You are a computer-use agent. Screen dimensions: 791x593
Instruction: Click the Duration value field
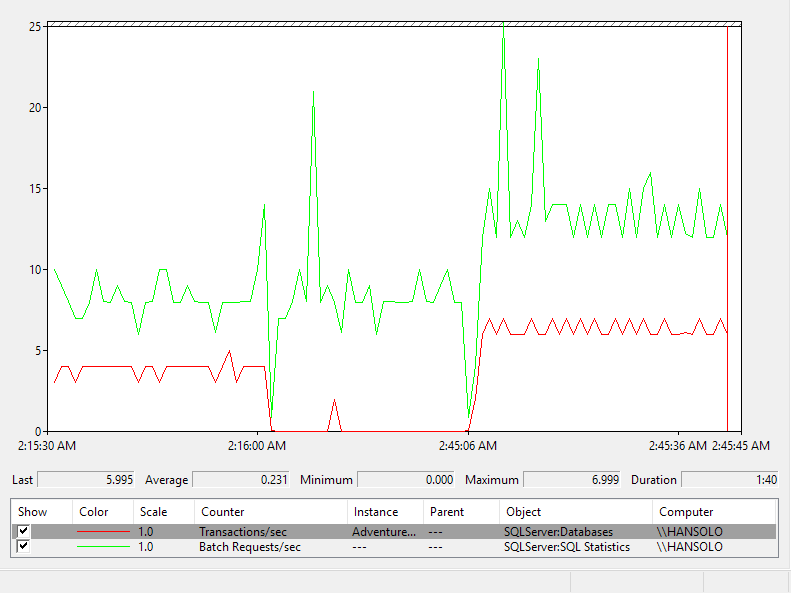pyautogui.click(x=730, y=480)
